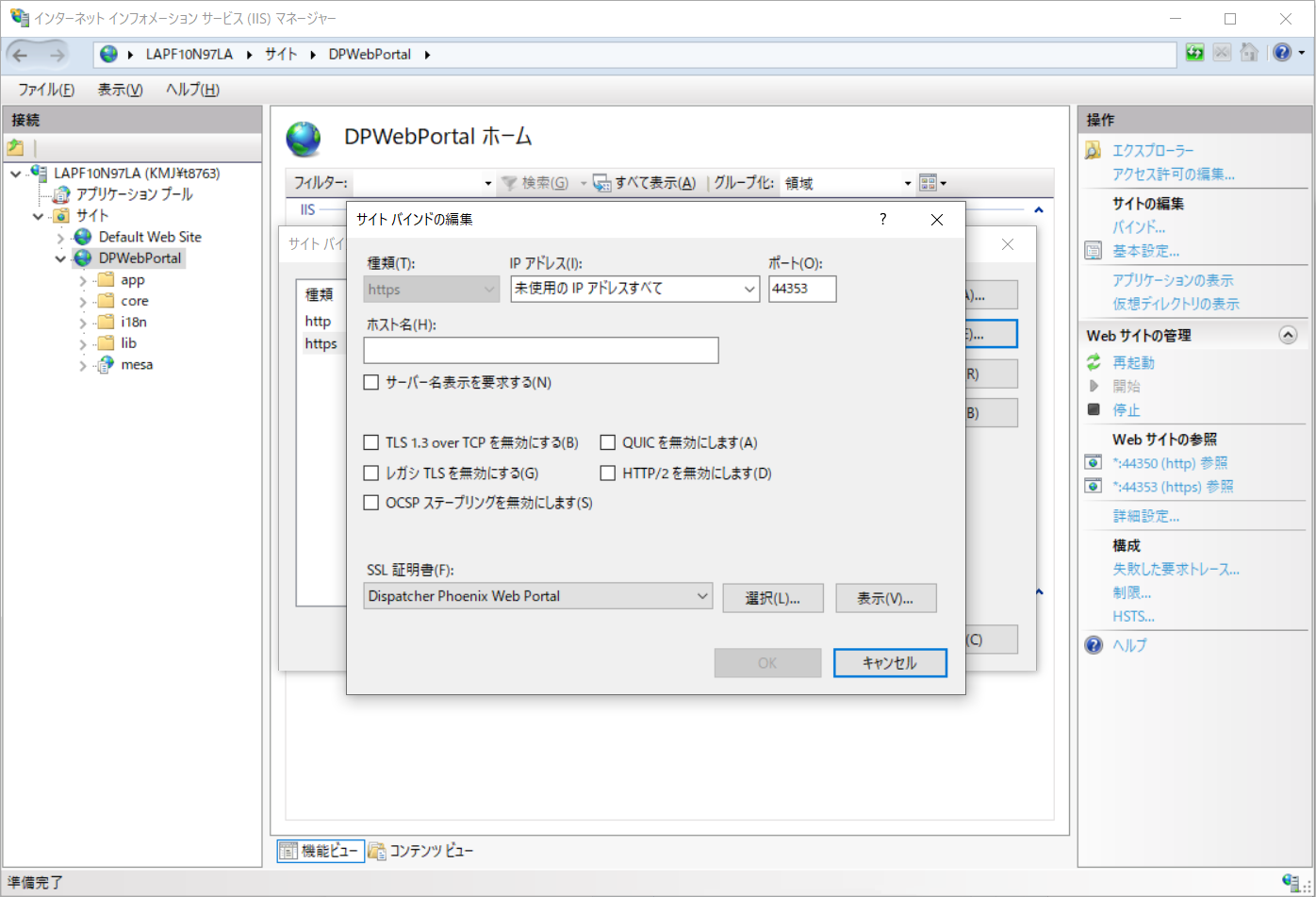Viewport: 1316px width, 897px height.
Task: Select DPWebPortal site in tree
Action: point(140,257)
